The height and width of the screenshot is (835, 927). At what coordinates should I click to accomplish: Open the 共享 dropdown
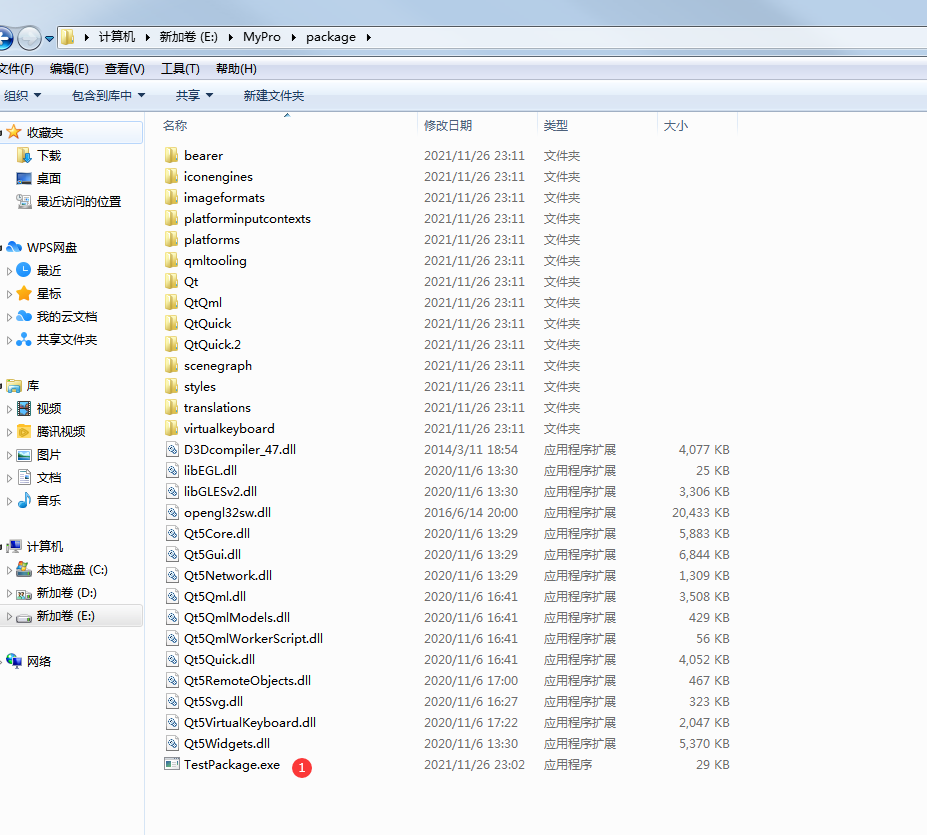click(x=195, y=95)
